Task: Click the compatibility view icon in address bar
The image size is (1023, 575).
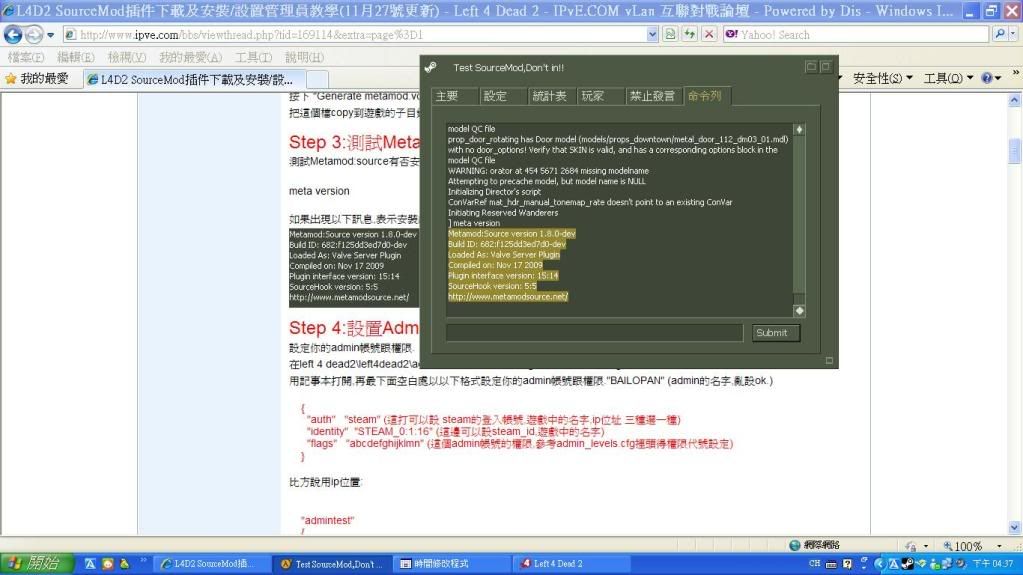Action: [670, 34]
